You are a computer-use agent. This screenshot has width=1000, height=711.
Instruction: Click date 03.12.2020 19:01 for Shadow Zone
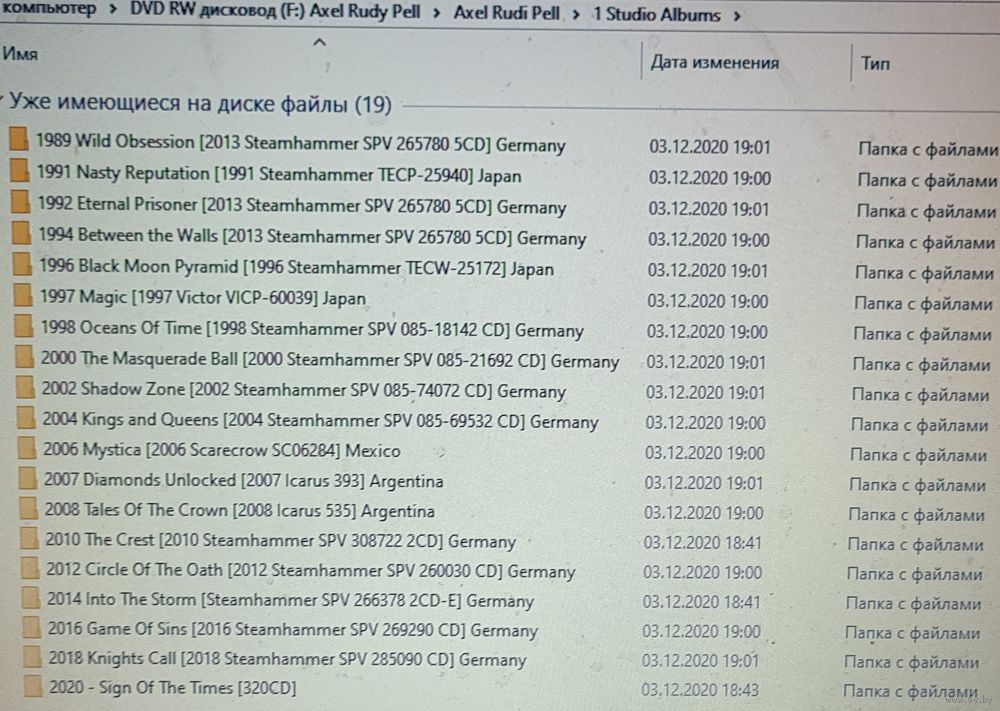click(x=705, y=393)
